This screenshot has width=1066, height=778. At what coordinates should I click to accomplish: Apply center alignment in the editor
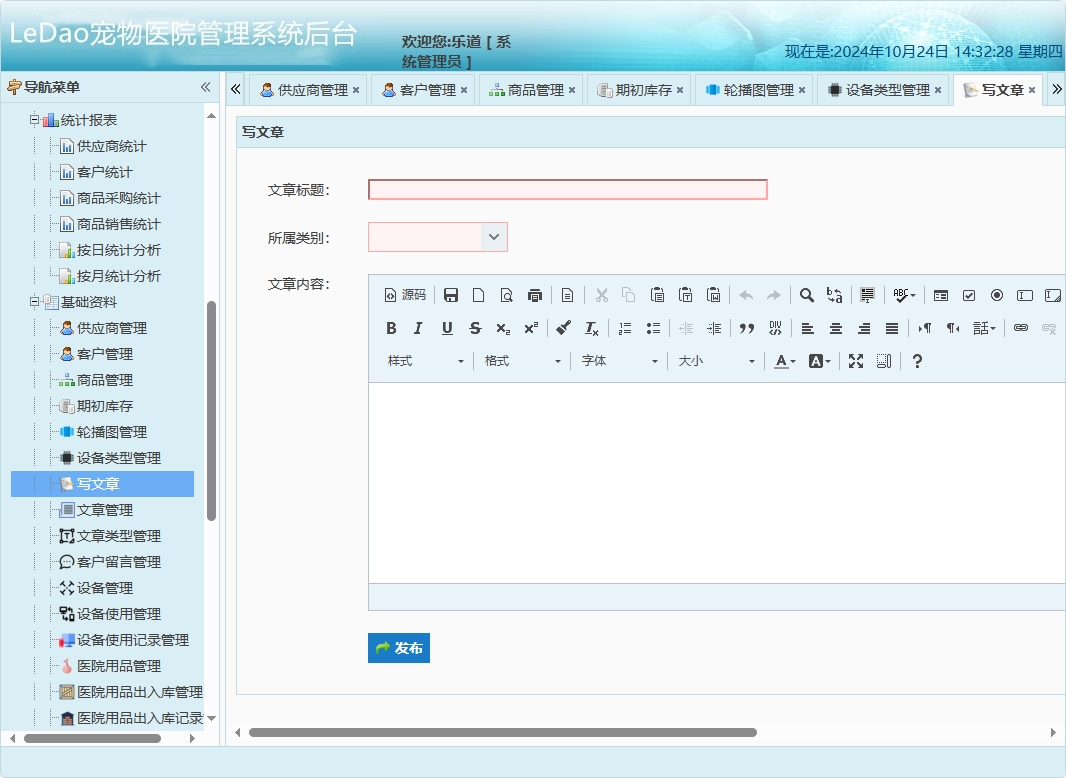pyautogui.click(x=835, y=327)
